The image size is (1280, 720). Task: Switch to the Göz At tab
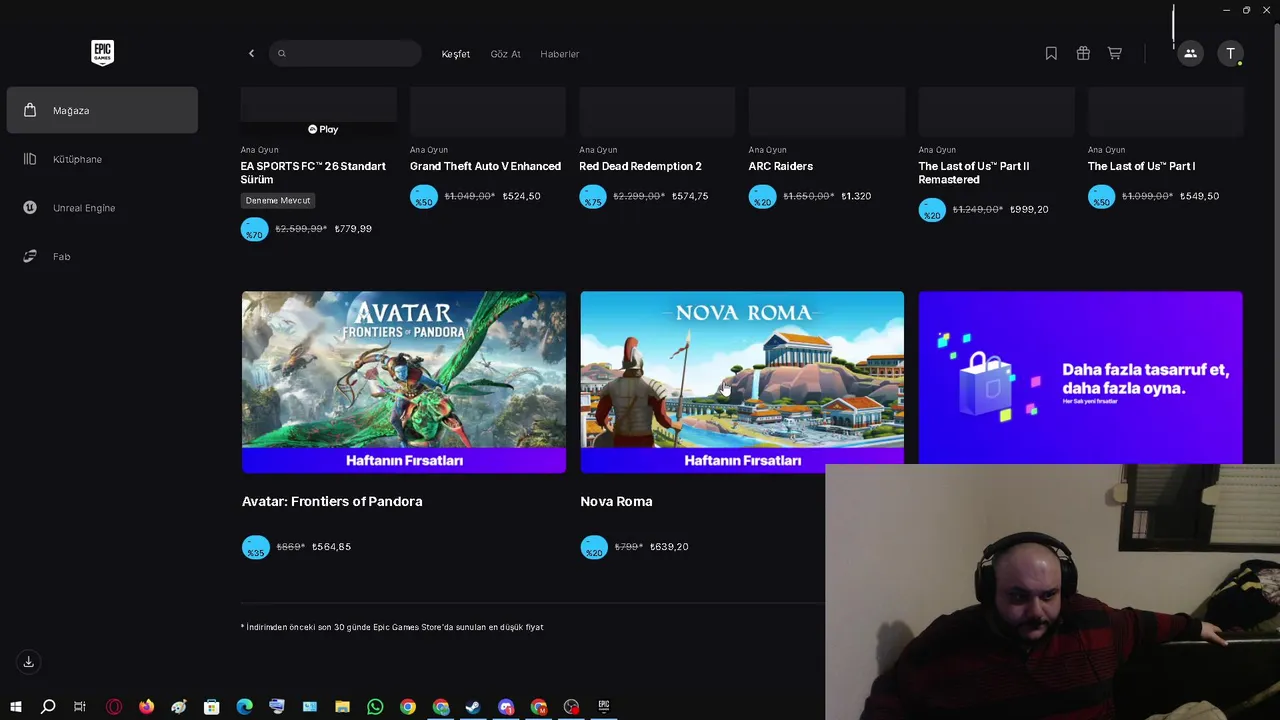505,54
